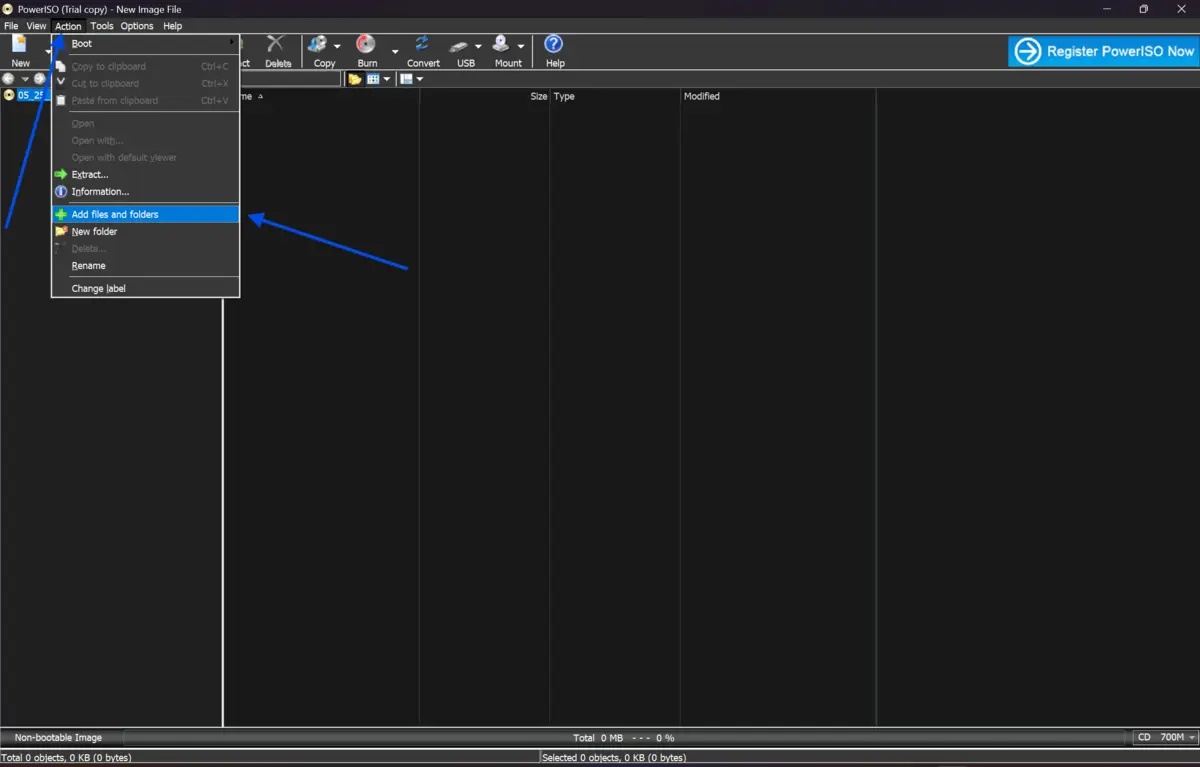The image size is (1200, 767).
Task: Click the Copy disc toolbar icon
Action: coord(319,44)
